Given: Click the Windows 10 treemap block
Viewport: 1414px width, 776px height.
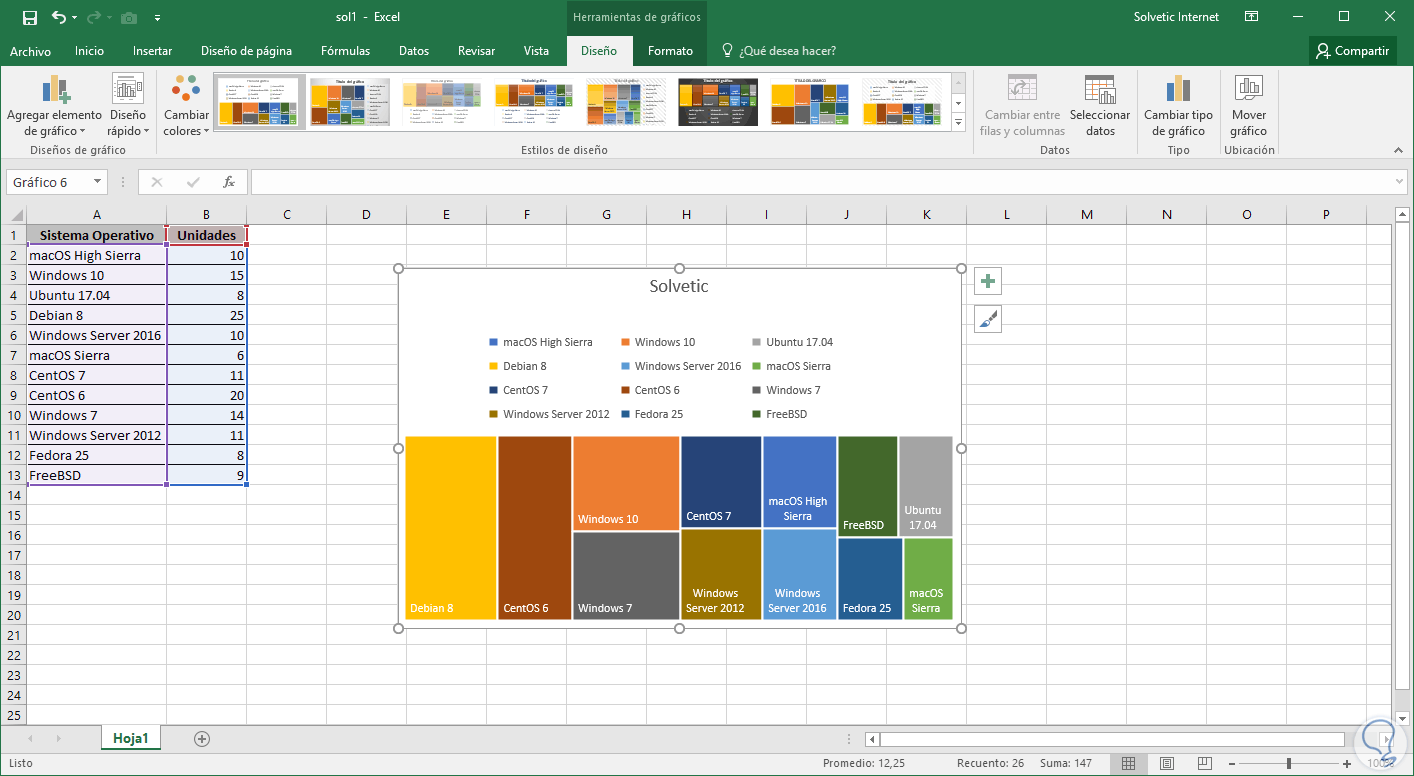Looking at the screenshot, I should [626, 483].
